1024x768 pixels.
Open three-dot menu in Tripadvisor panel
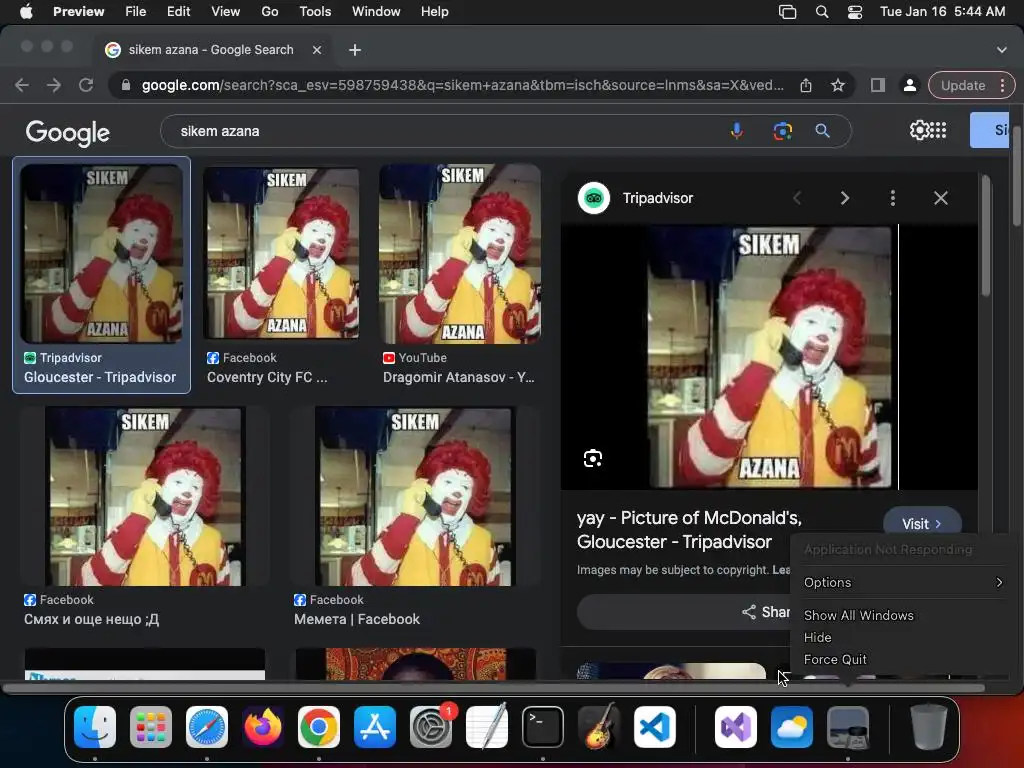click(x=892, y=198)
